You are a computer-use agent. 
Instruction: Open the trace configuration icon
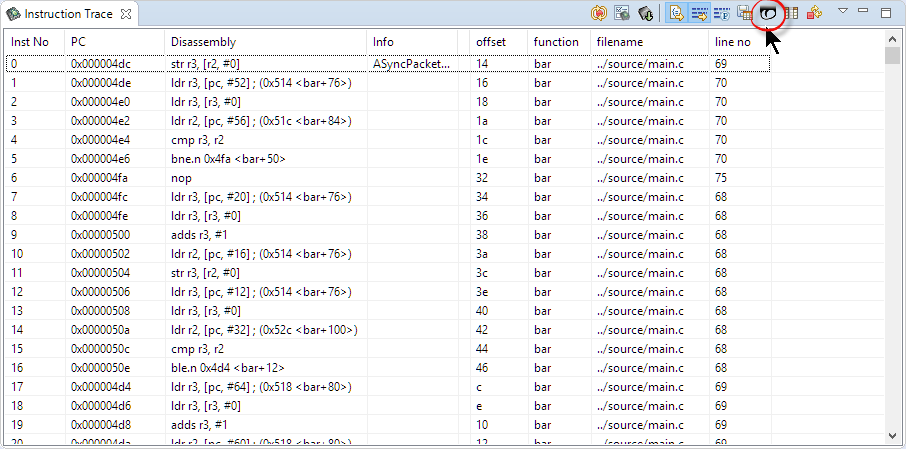[x=622, y=13]
